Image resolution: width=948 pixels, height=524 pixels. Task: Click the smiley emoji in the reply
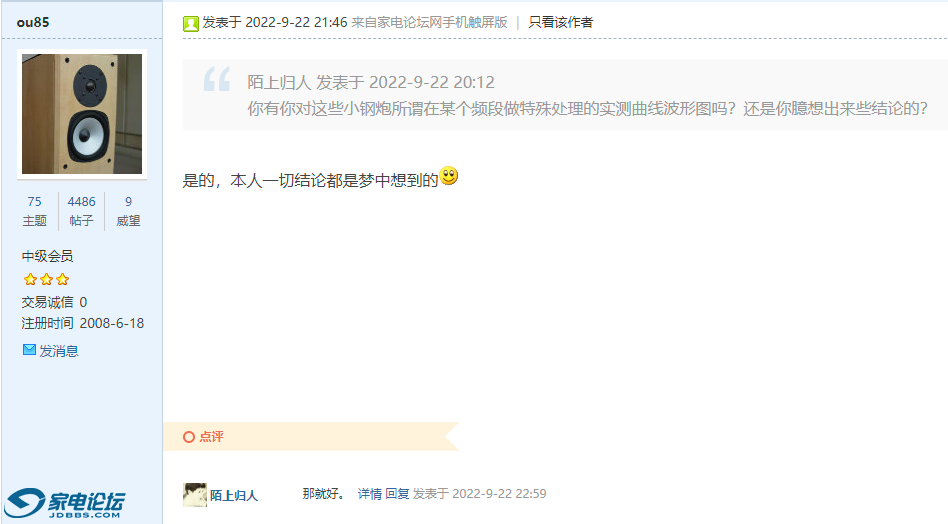pyautogui.click(x=449, y=176)
